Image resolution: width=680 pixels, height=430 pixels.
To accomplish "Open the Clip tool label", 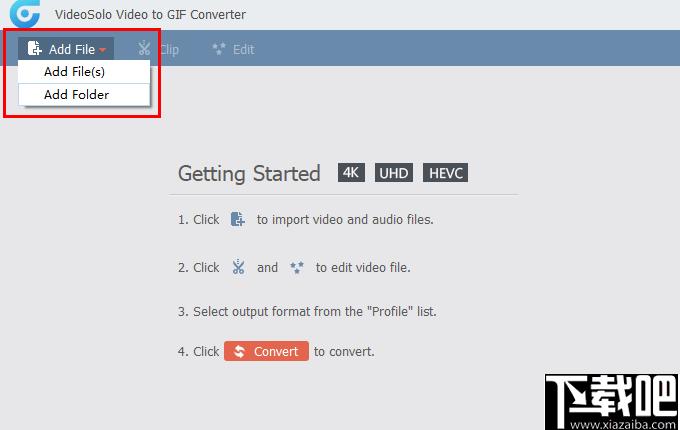I will click(169, 50).
